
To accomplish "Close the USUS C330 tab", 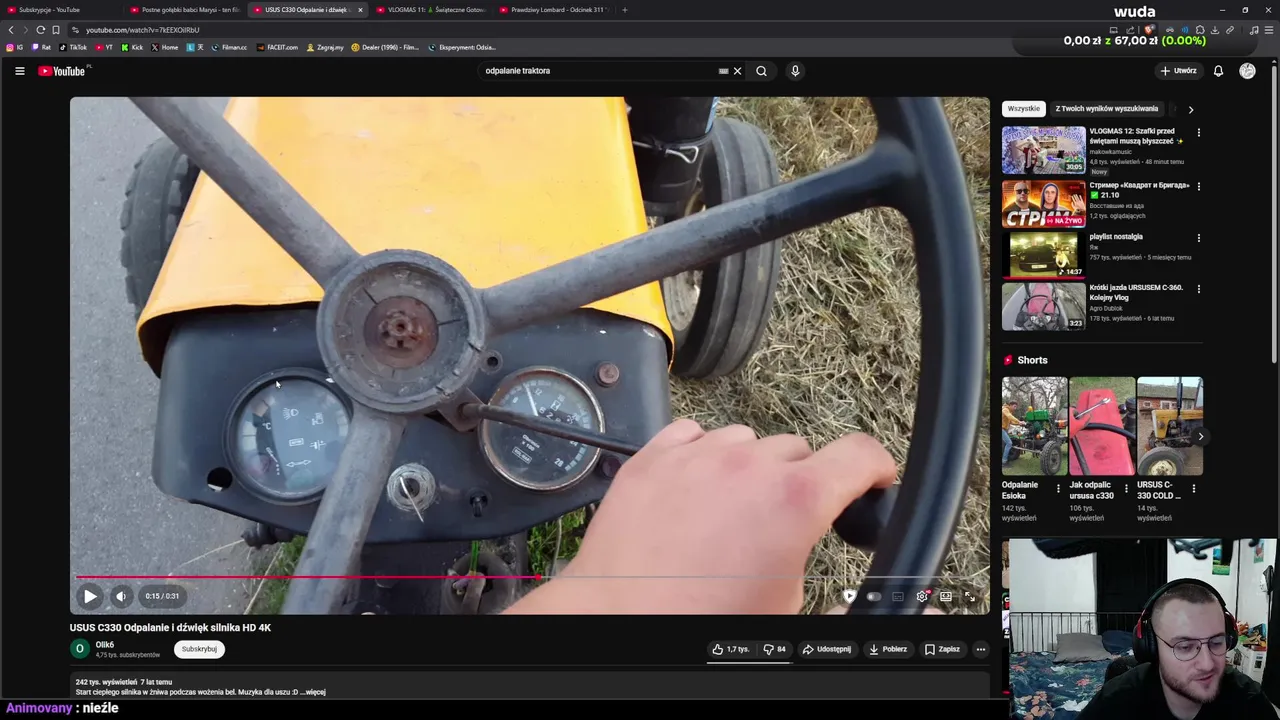I will [x=360, y=10].
